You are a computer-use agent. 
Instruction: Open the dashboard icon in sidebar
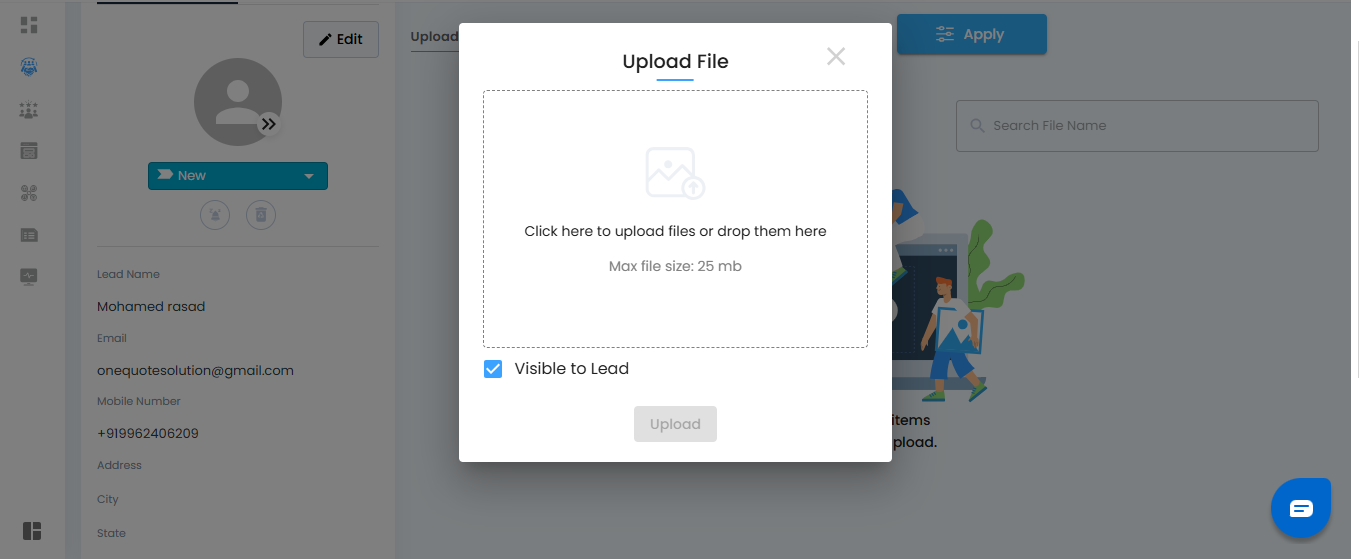[x=29, y=25]
